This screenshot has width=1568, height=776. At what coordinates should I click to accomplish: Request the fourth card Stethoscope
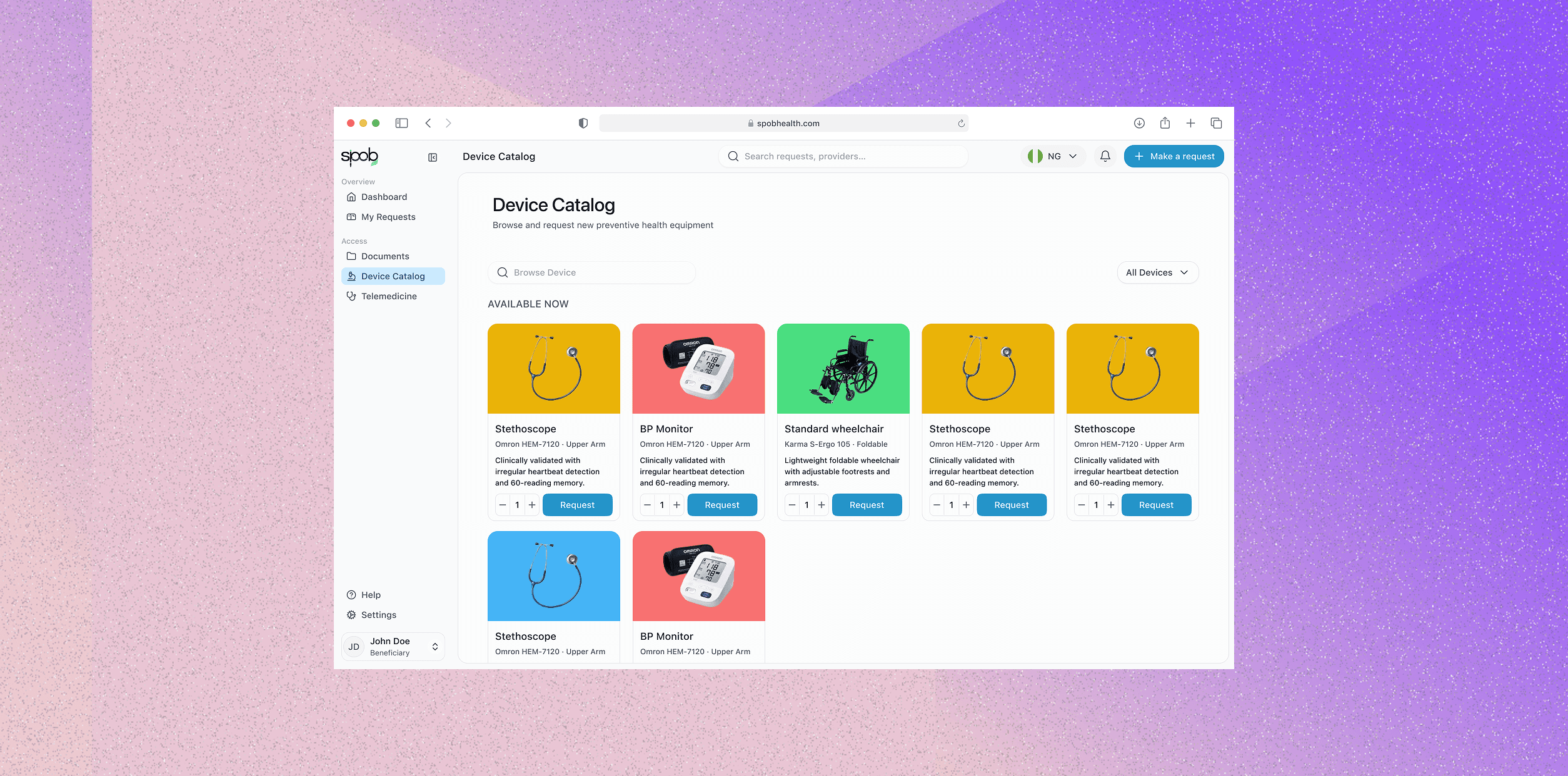(1012, 505)
